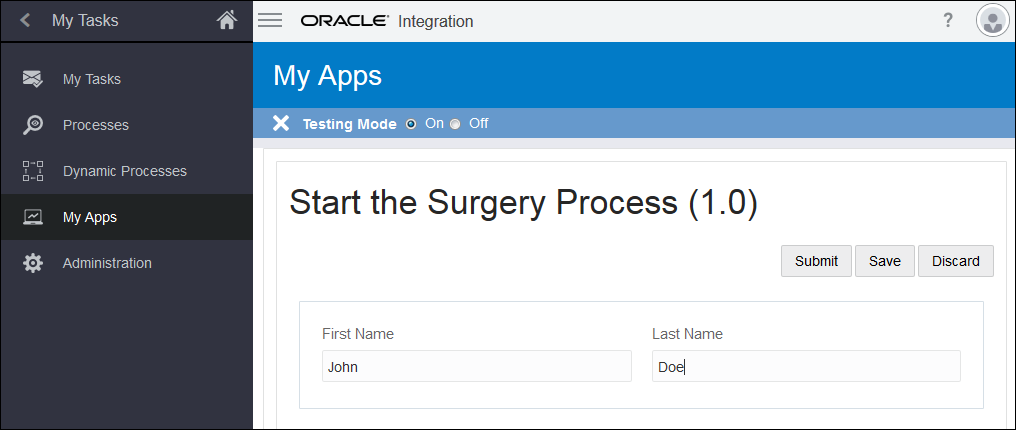Click the Dynamic Processes icon
1016x430 pixels.
click(x=33, y=171)
